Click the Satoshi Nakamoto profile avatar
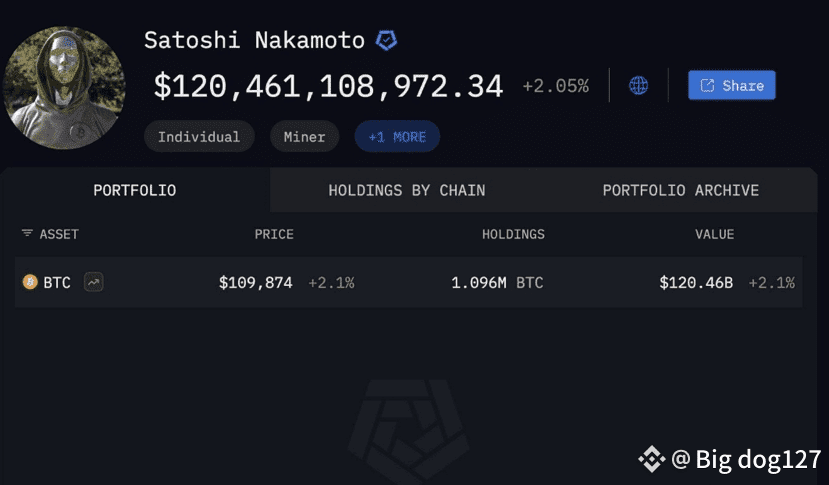This screenshot has height=485, width=829. tap(64, 88)
